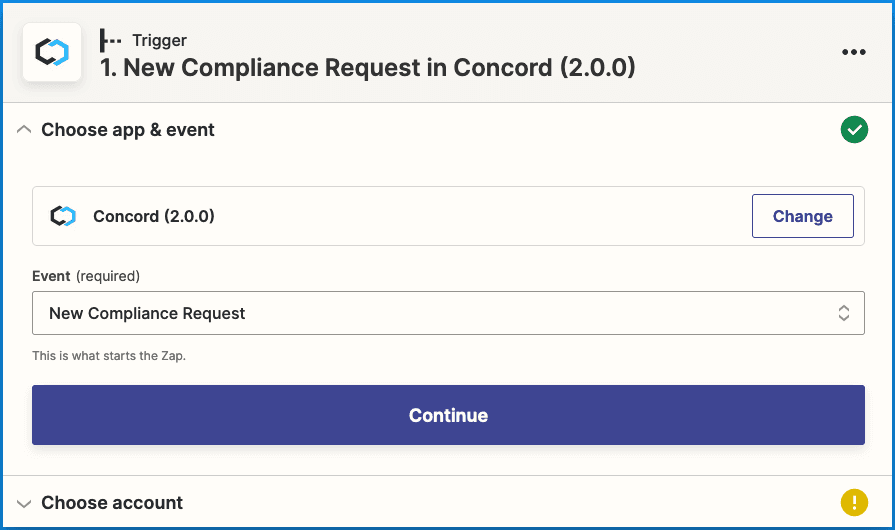This screenshot has height=530, width=895.
Task: Click the step title New Compliance Request in Concord
Action: coord(367,68)
